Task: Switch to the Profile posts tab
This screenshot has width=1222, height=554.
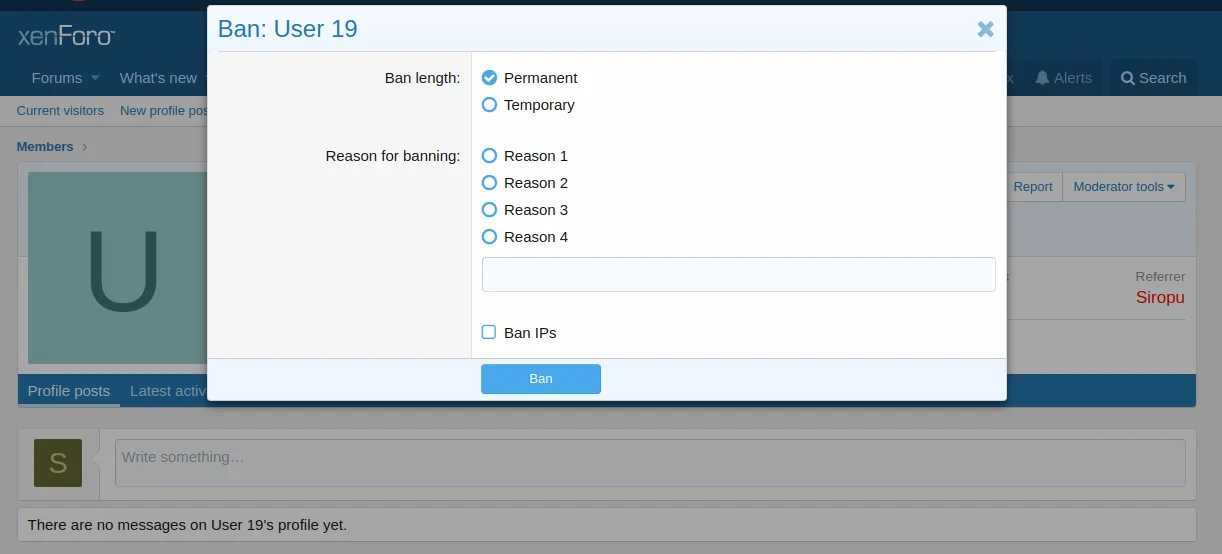Action: [69, 391]
